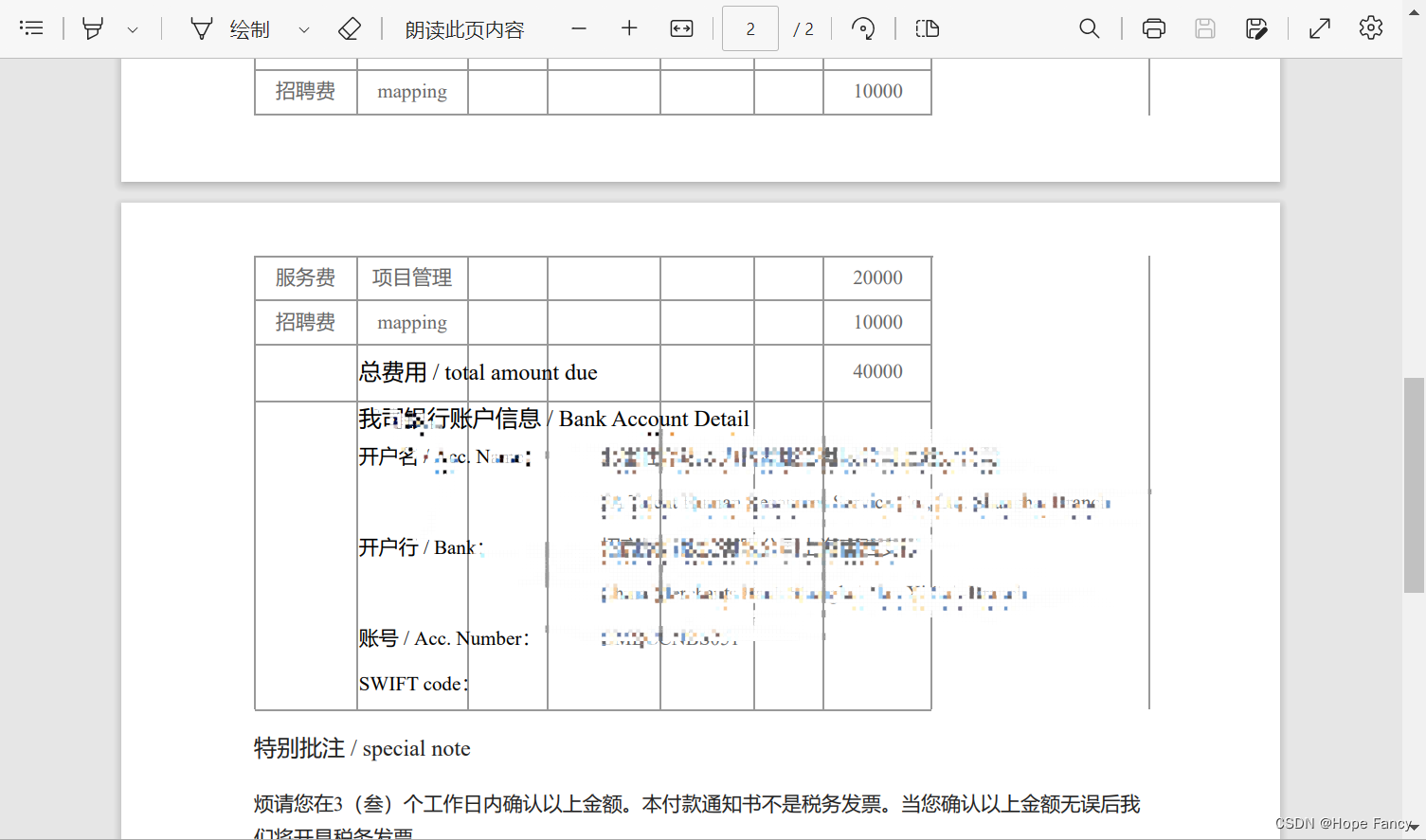Click the save icon
1426x840 pixels.
[1205, 28]
